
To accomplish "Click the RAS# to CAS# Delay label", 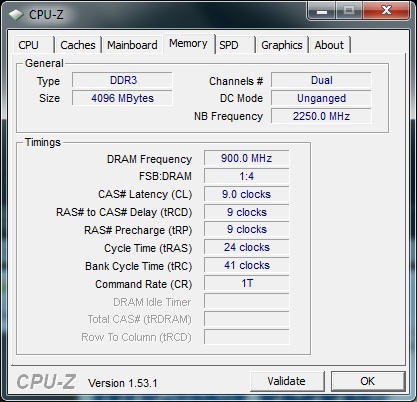I will [124, 212].
